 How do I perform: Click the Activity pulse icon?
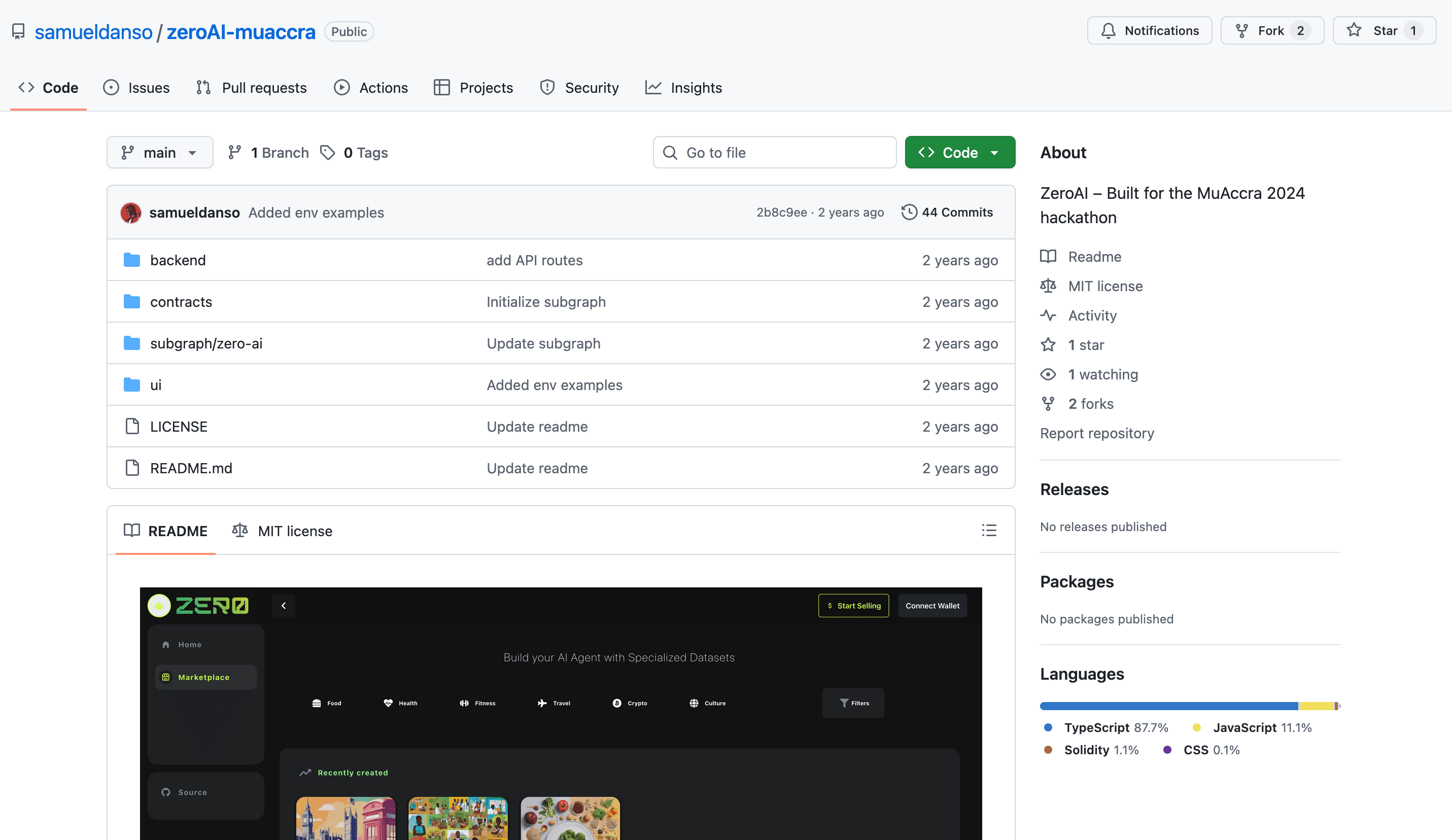coord(1048,316)
